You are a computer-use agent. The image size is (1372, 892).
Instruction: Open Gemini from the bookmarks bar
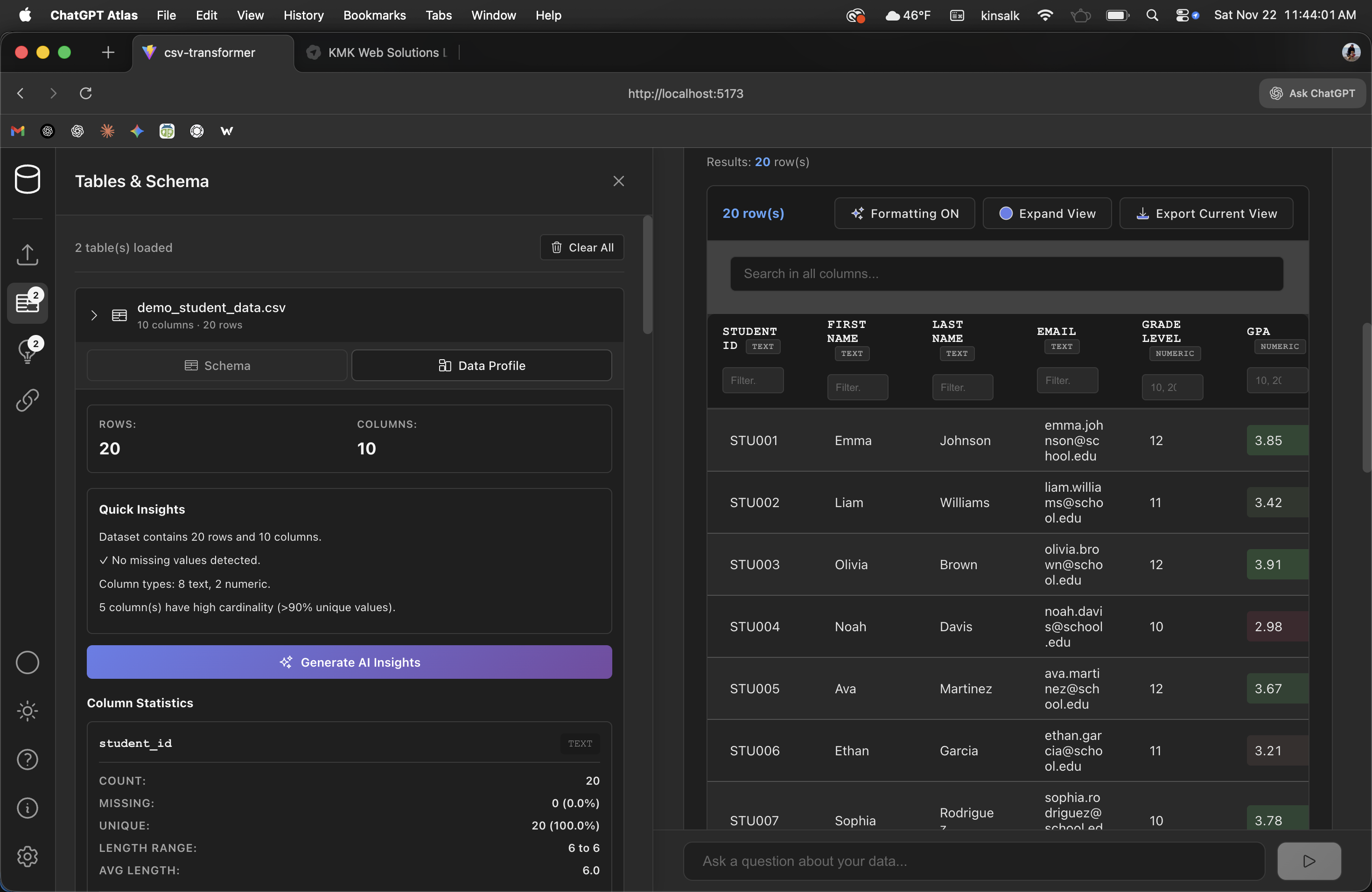tap(137, 131)
